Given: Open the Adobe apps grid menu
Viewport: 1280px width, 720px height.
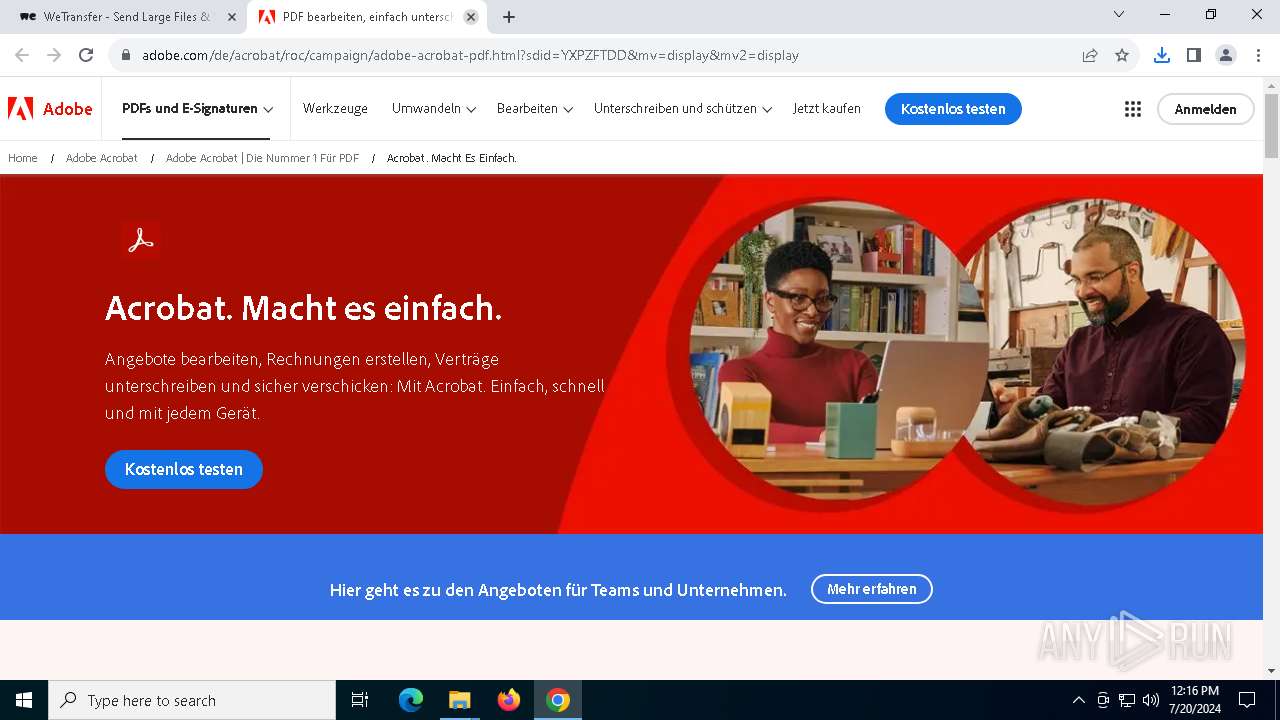Looking at the screenshot, I should 1132,109.
